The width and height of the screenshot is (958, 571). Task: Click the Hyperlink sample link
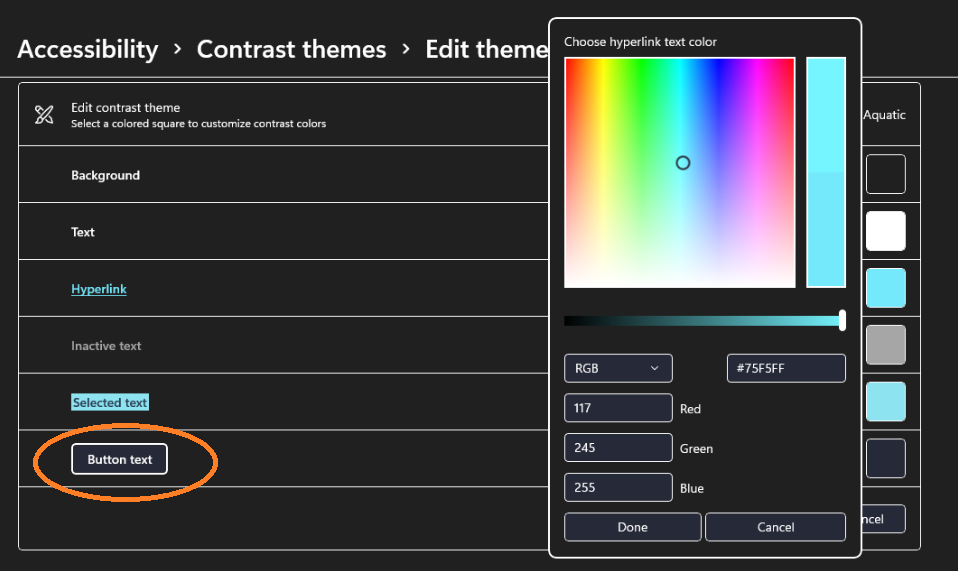(99, 289)
